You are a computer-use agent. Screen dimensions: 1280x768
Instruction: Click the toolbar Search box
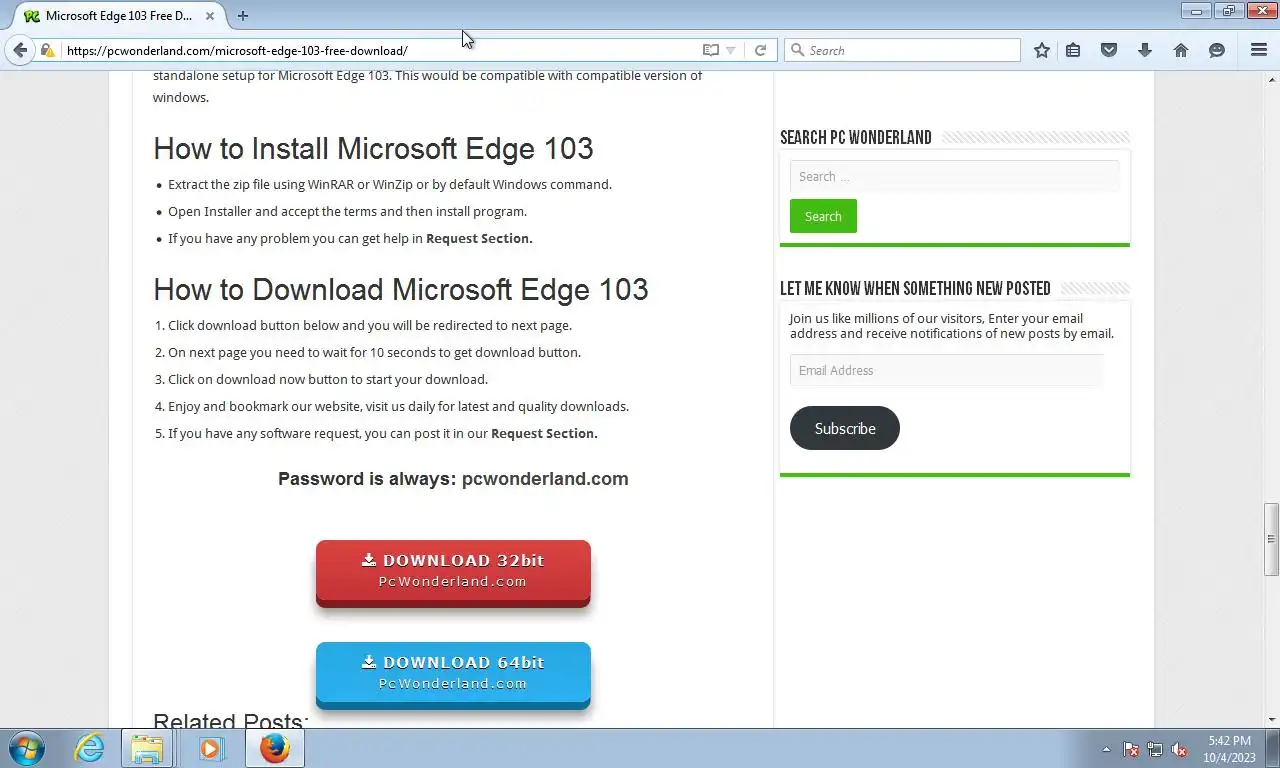(902, 50)
